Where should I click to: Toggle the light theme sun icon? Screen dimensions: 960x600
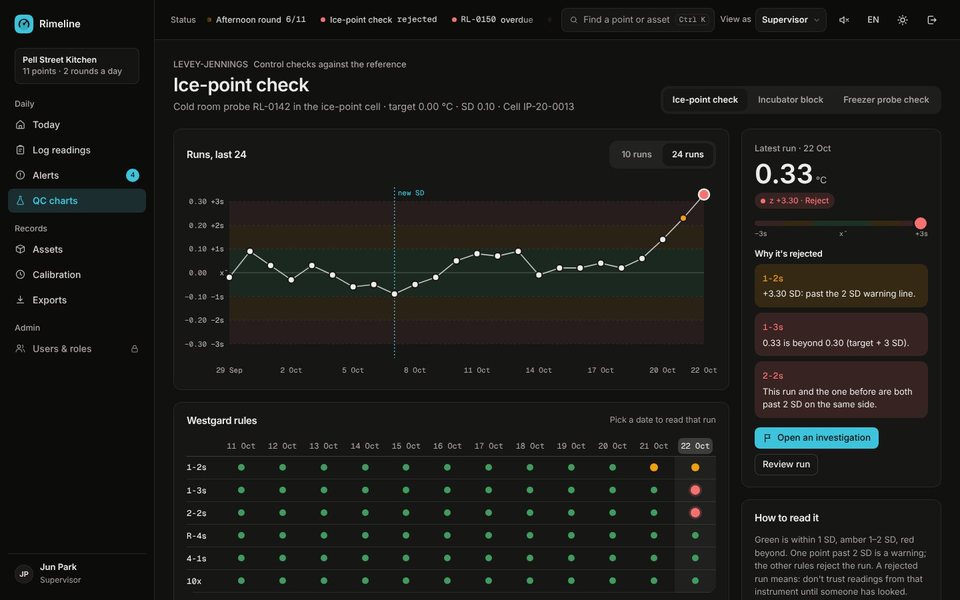(x=902, y=20)
